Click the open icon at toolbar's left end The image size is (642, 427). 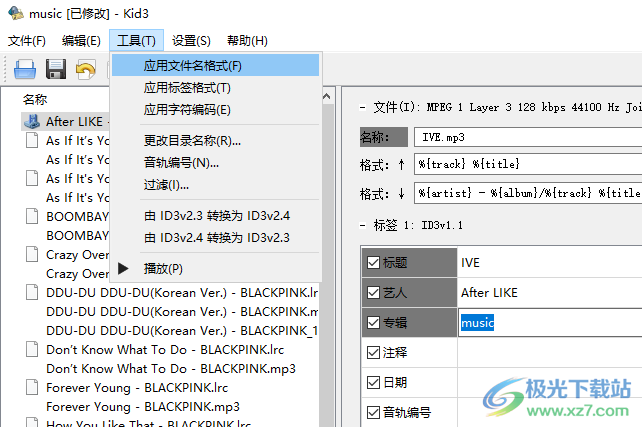[x=25, y=69]
